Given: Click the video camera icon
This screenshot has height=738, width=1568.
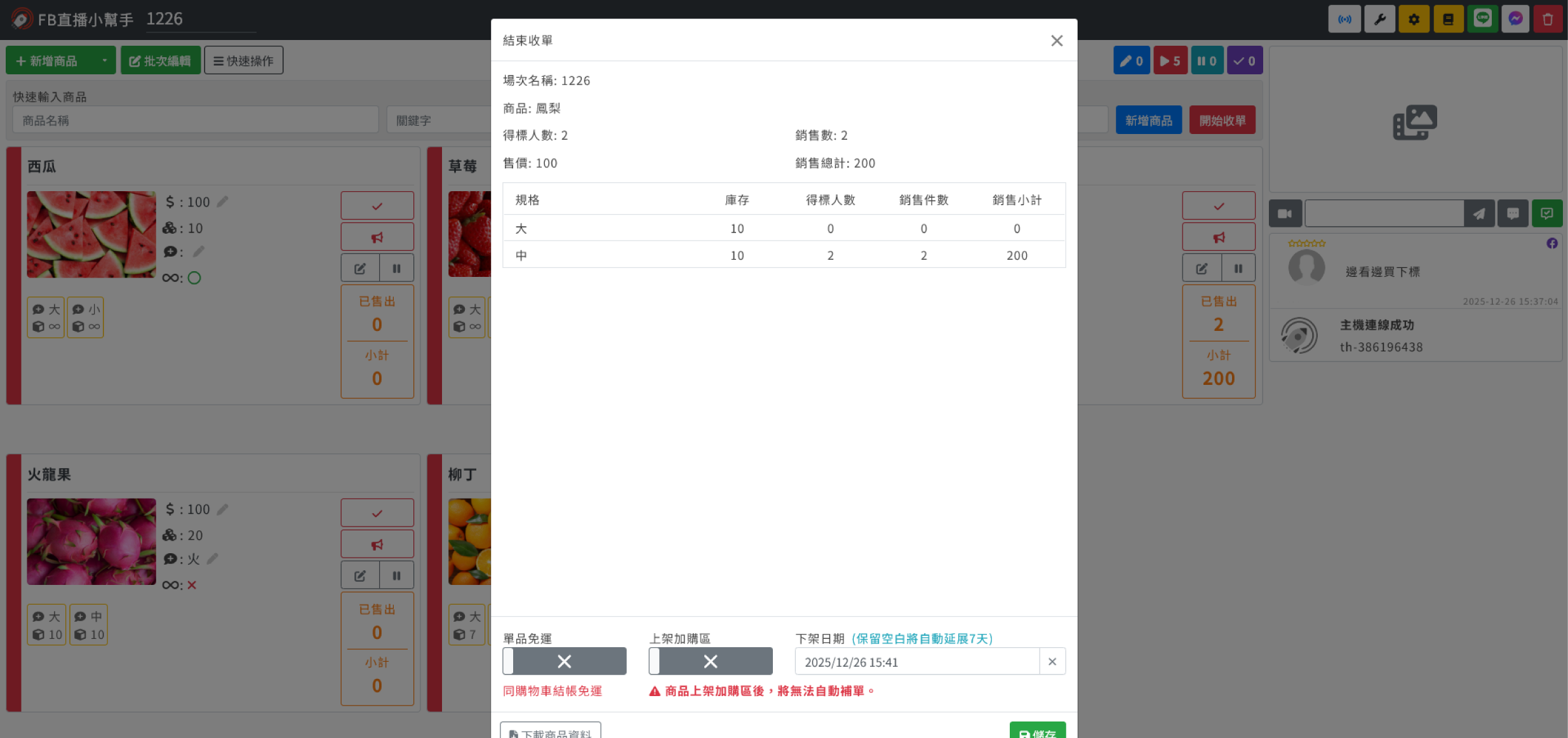Looking at the screenshot, I should click(1285, 213).
